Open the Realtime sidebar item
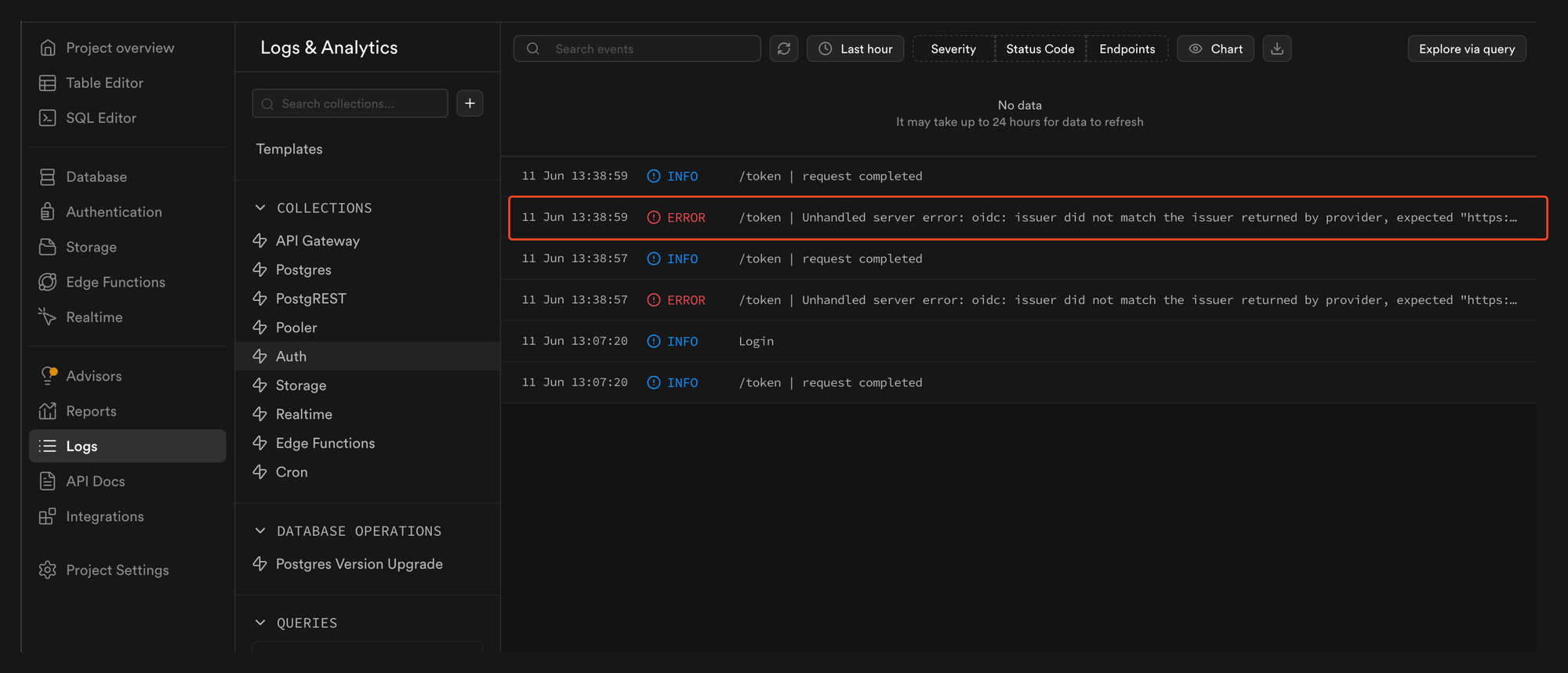This screenshot has width=1568, height=673. tap(94, 317)
